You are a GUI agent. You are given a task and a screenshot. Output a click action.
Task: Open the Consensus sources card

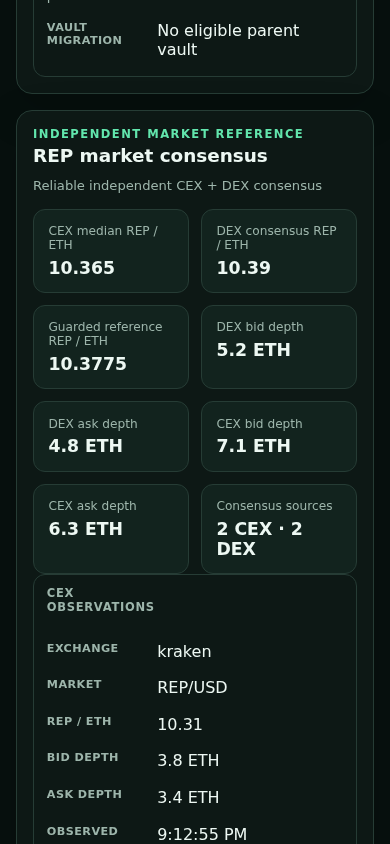[x=279, y=529]
